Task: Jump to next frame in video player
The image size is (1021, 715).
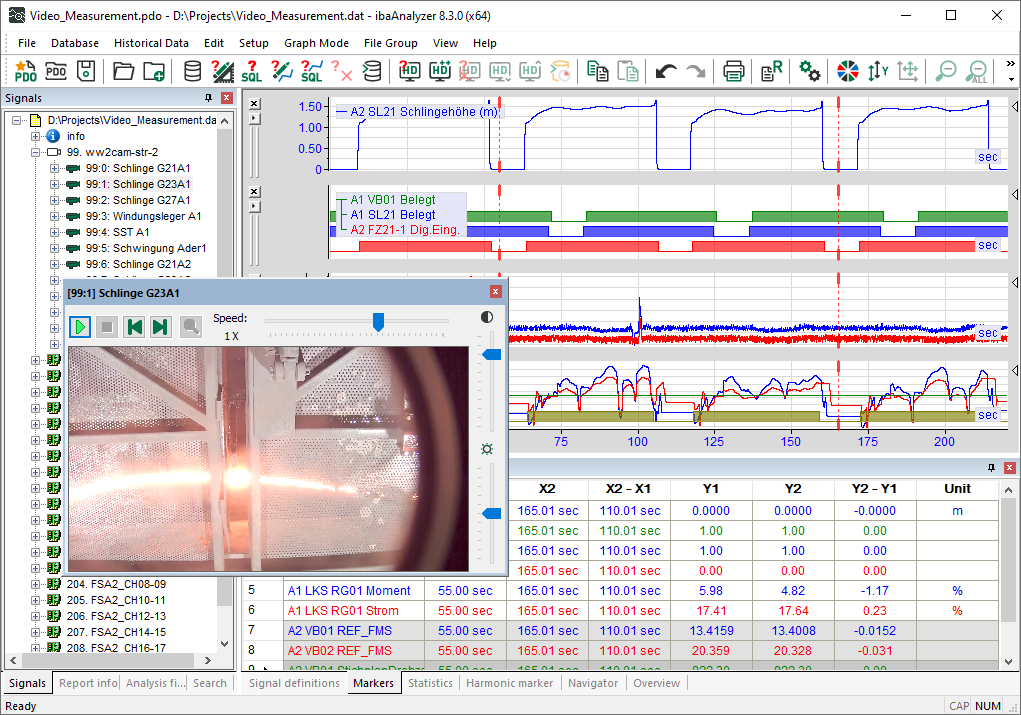Action: (x=159, y=327)
